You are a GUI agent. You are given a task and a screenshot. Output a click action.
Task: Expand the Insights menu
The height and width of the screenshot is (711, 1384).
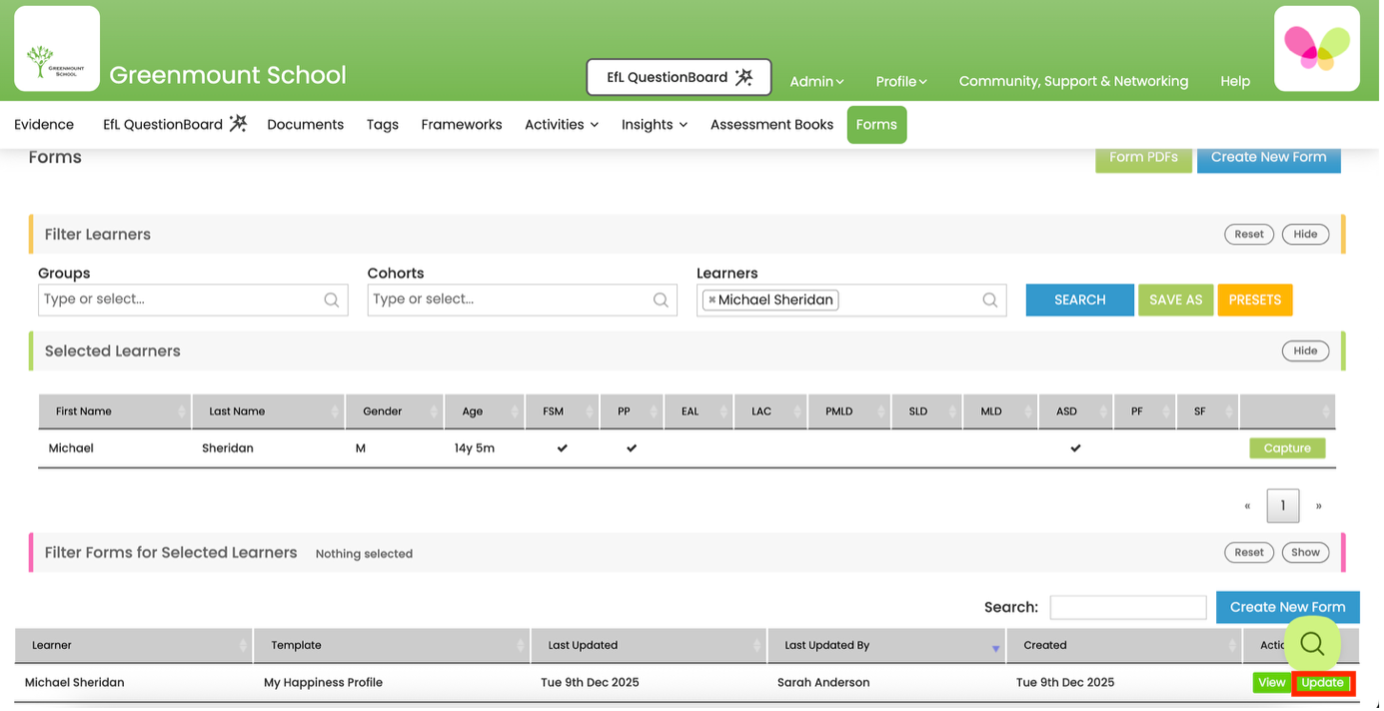[657, 125]
